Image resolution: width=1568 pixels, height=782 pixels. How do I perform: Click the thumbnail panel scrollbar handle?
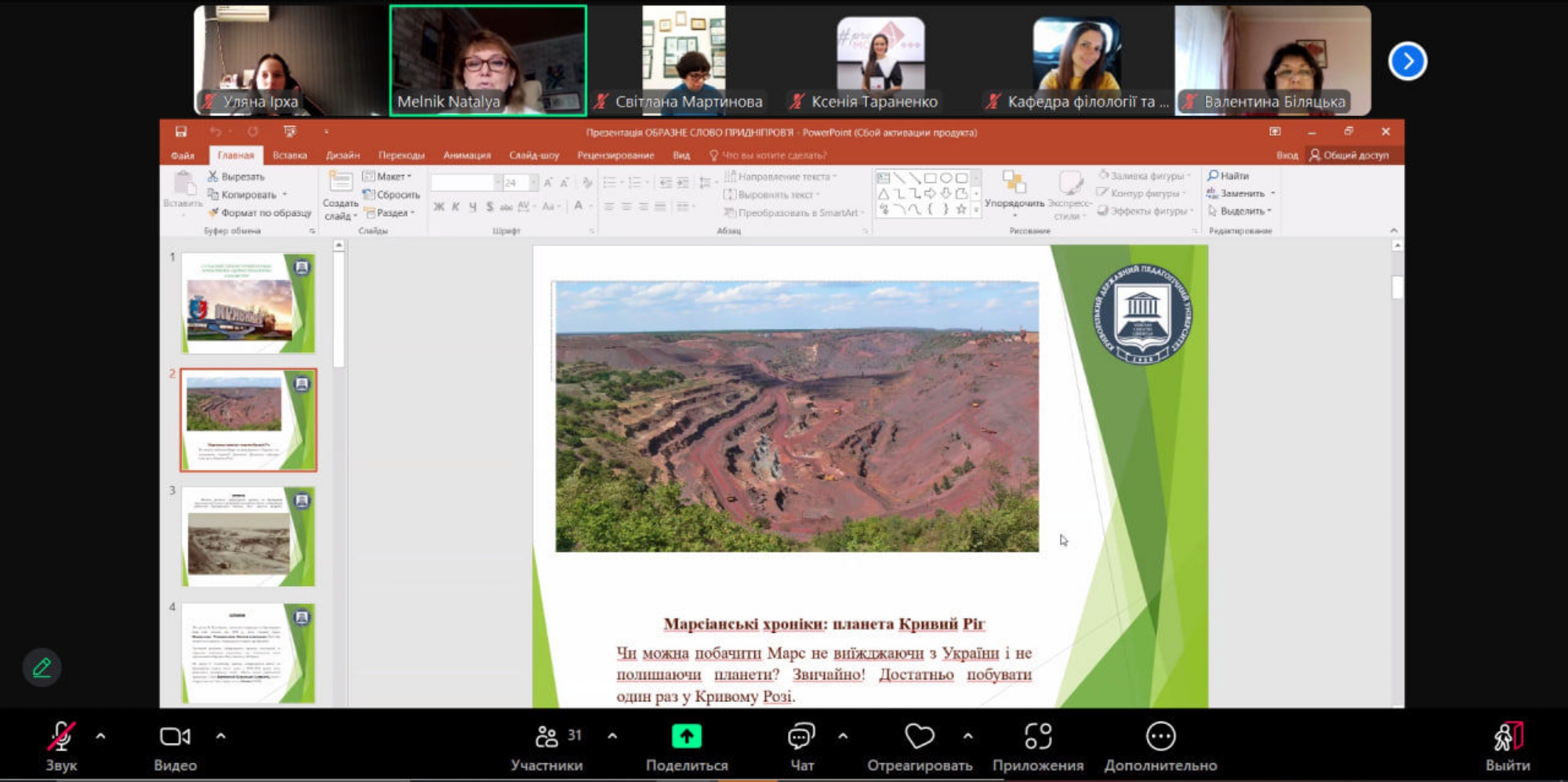coord(339,309)
